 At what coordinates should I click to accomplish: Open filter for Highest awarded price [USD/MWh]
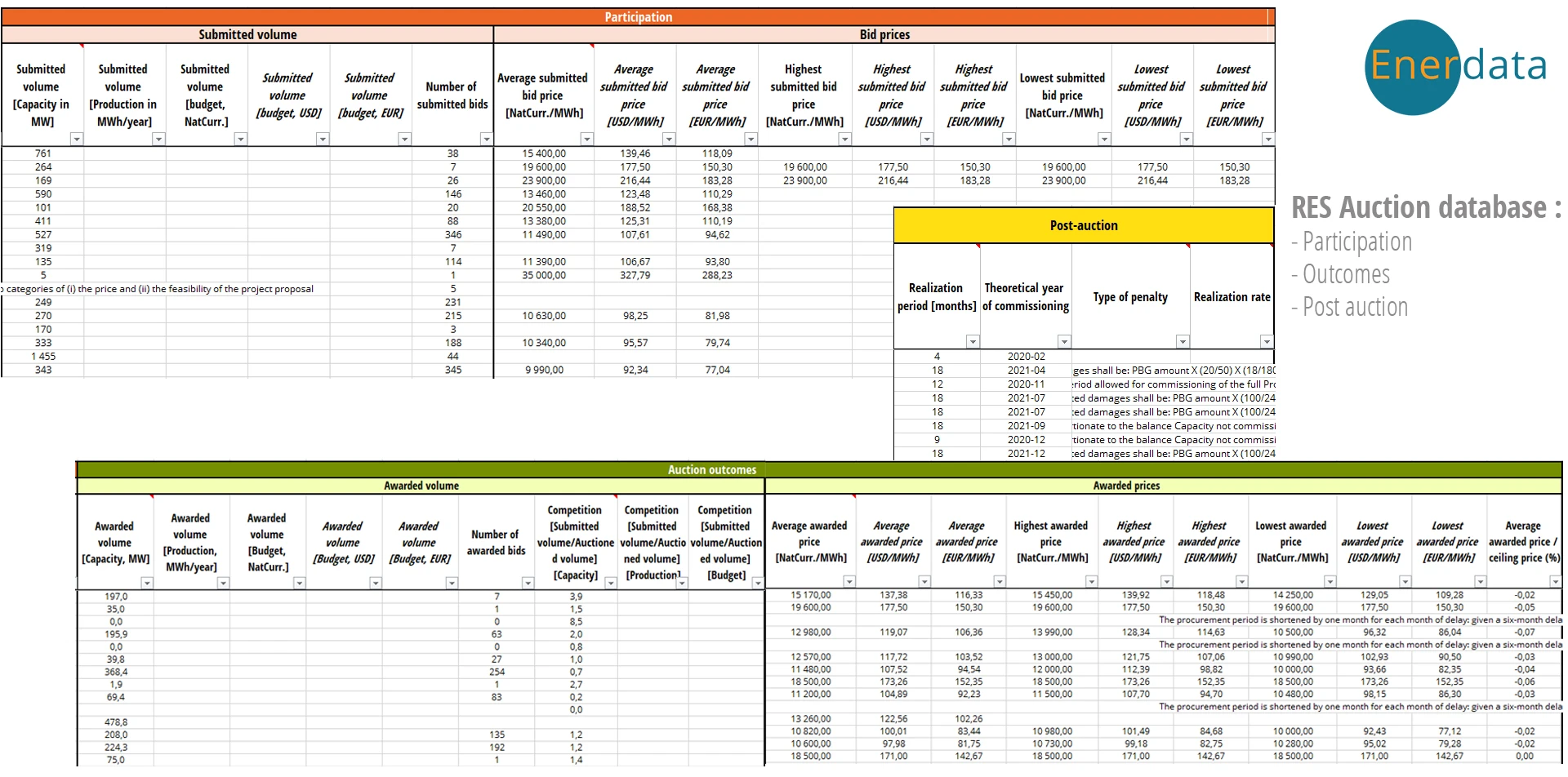pyautogui.click(x=1166, y=581)
